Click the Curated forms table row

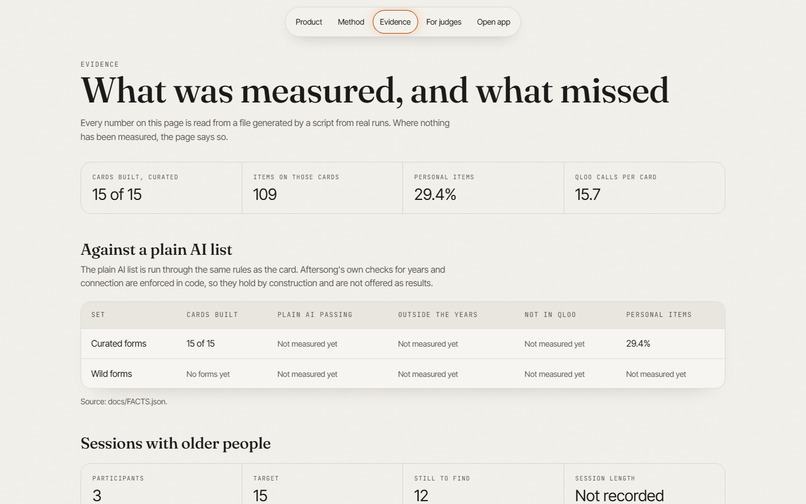click(403, 344)
